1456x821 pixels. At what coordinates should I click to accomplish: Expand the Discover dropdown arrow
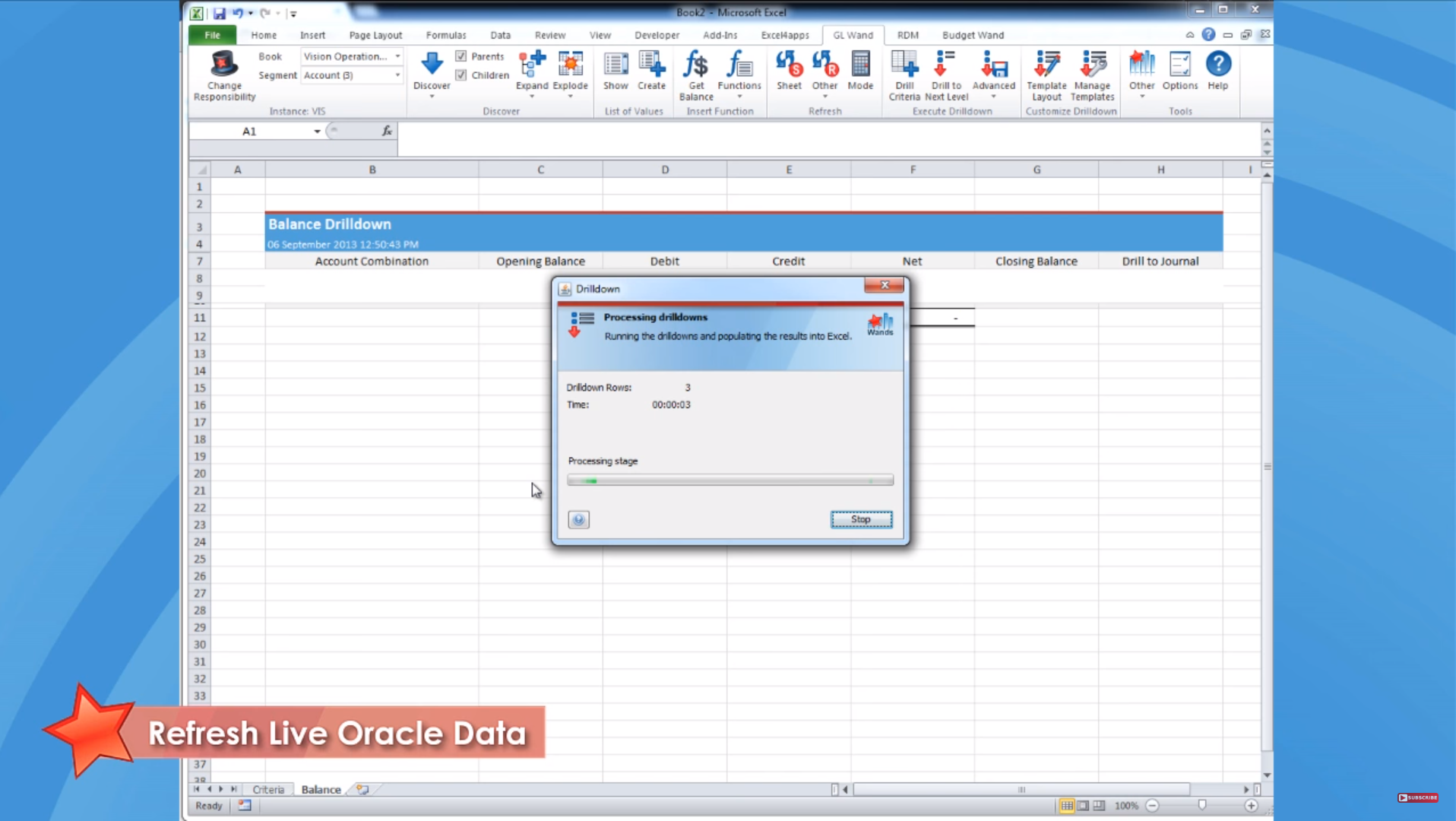(x=432, y=97)
